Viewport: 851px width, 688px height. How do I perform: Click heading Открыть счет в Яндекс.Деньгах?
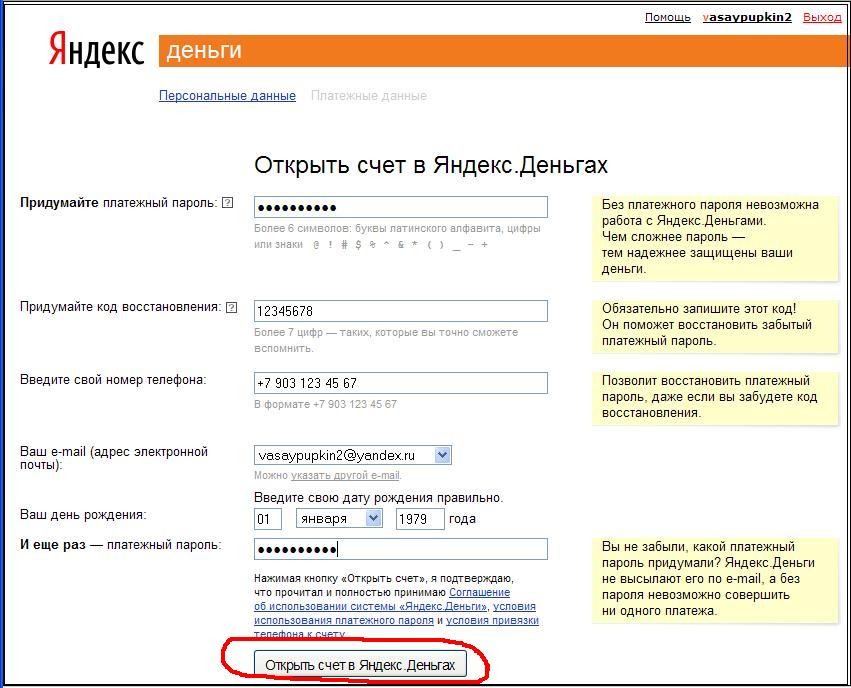(431, 165)
